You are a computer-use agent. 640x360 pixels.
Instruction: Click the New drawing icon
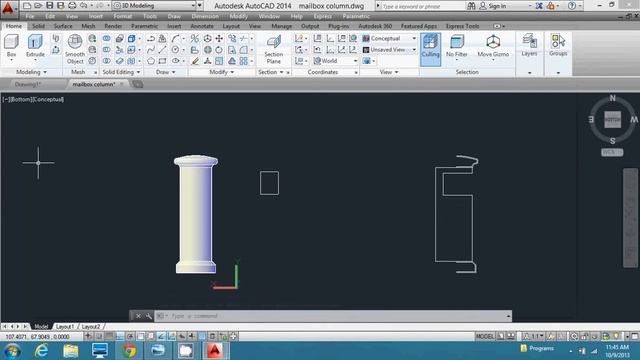(x=27, y=5)
